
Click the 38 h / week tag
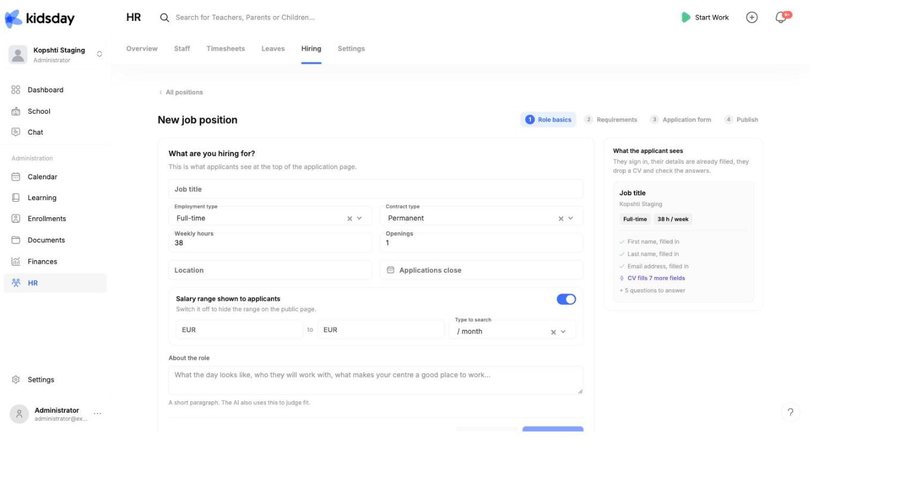pyautogui.click(x=673, y=219)
